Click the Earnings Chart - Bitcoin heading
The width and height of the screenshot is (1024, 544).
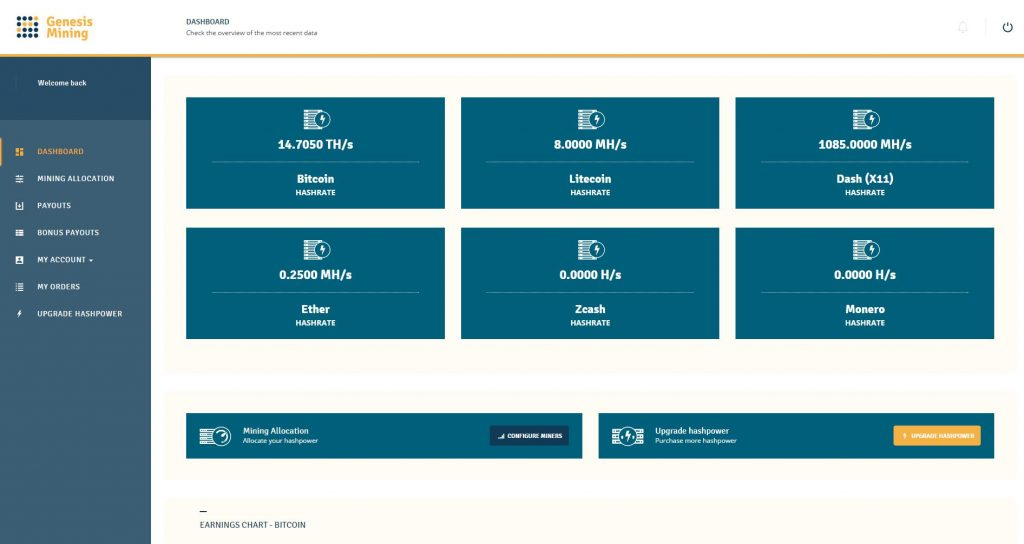[253, 525]
